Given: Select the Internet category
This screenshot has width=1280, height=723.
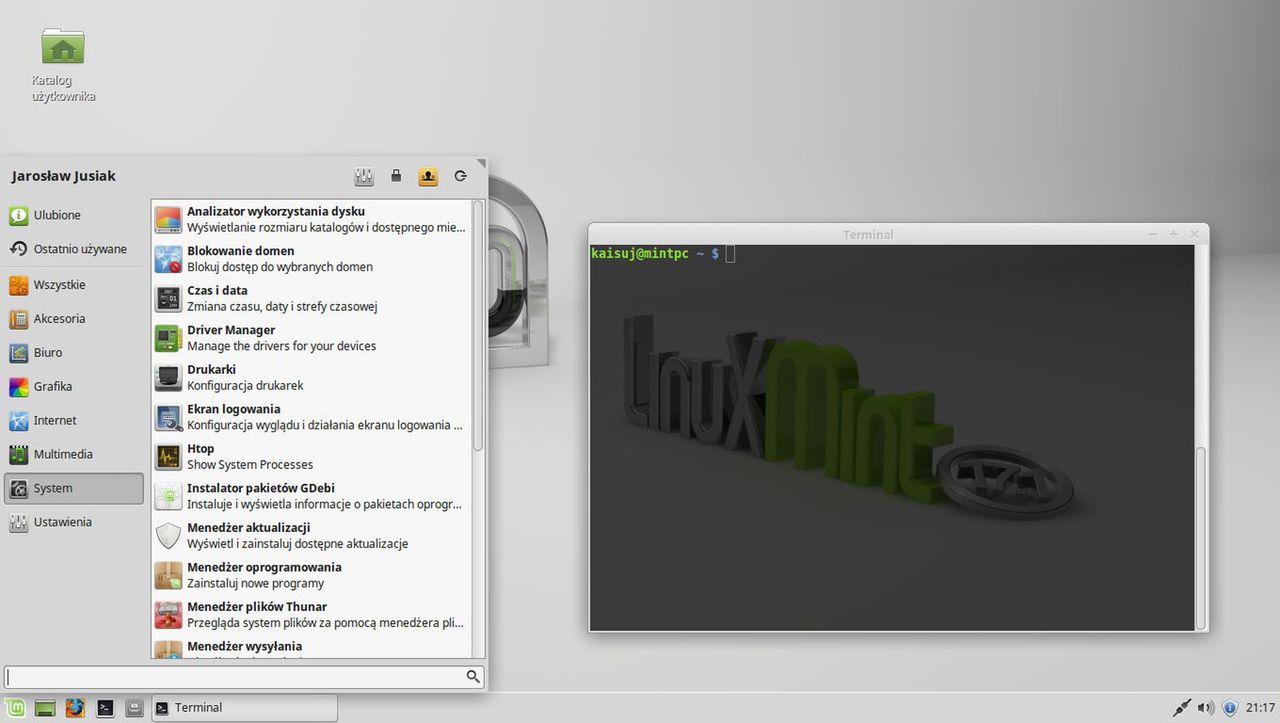Looking at the screenshot, I should pos(74,421).
